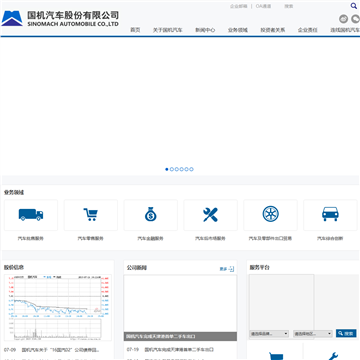This screenshot has height=360, width=360.
Task: Click the shopping cart retail service icon
Action: click(91, 214)
